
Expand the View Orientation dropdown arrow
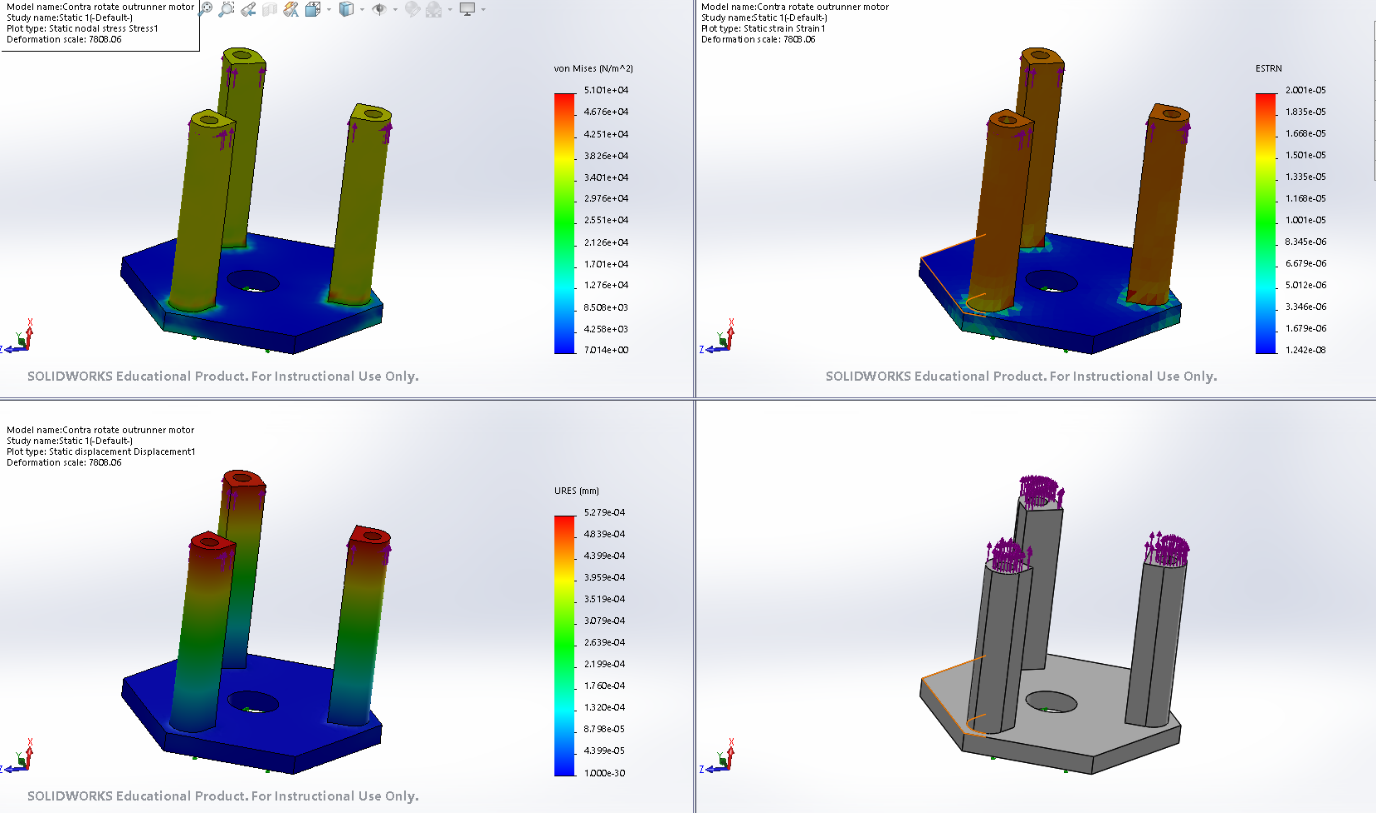pos(327,10)
